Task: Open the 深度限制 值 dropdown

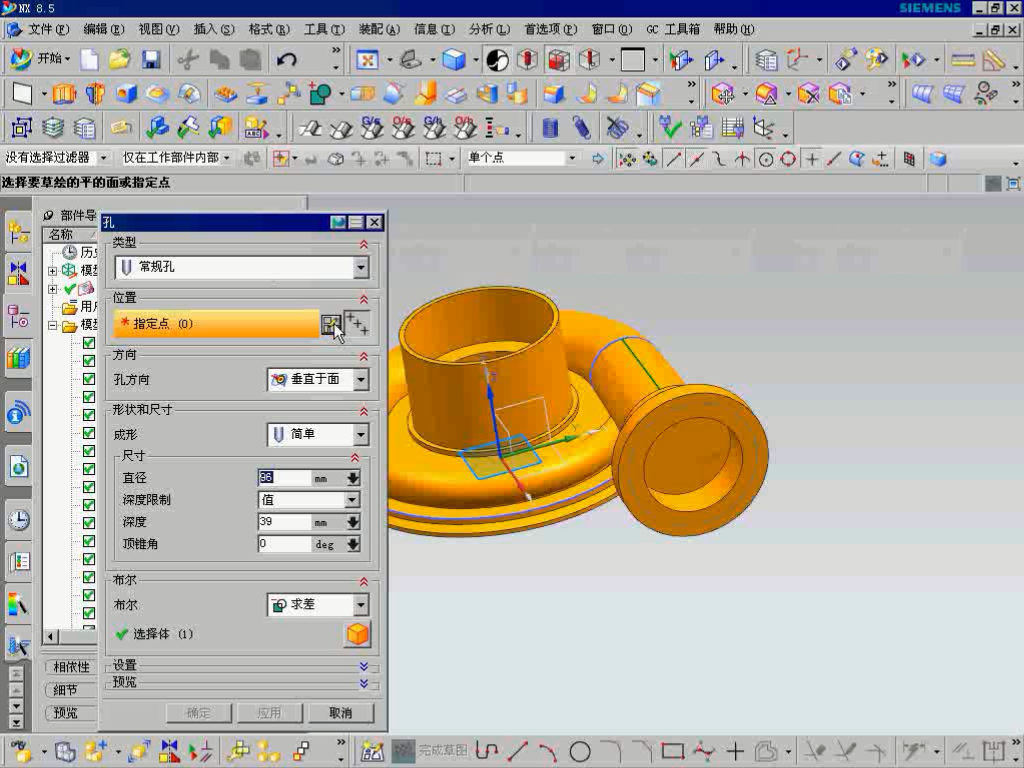Action: pyautogui.click(x=352, y=500)
